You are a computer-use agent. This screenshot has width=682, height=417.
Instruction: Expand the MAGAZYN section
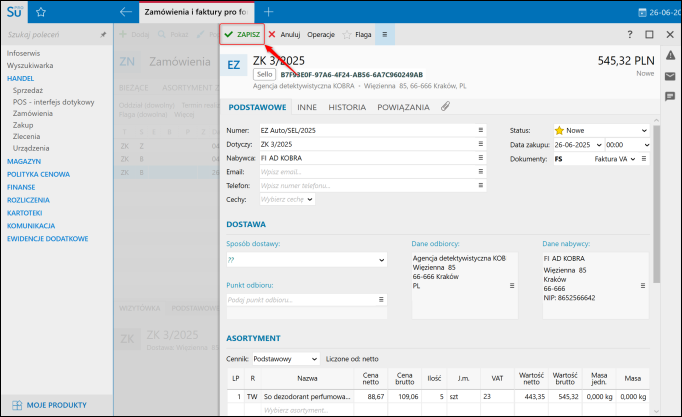tap(24, 161)
